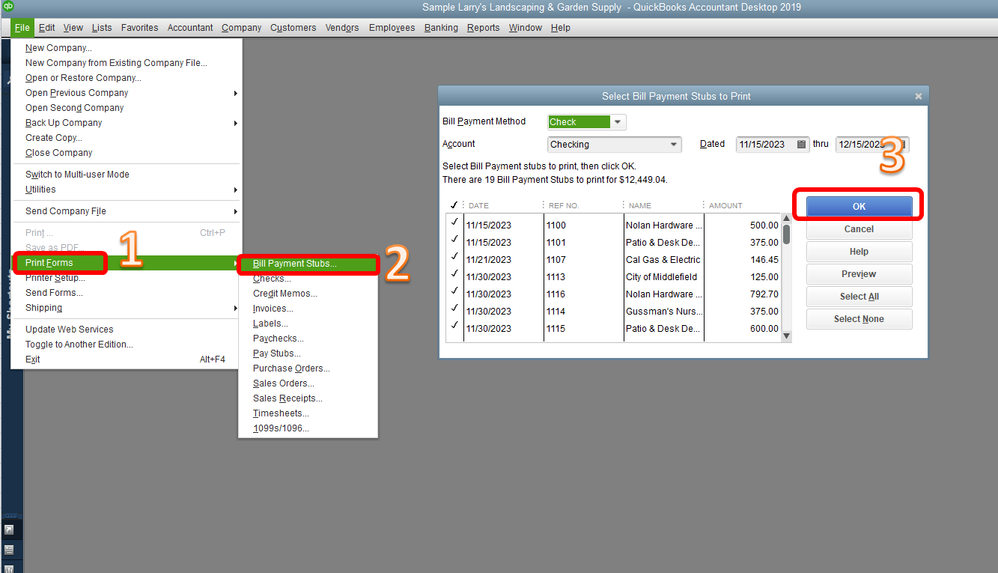This screenshot has width=998, height=573.
Task: Click the scroll up arrow of stubs list
Action: point(786,218)
